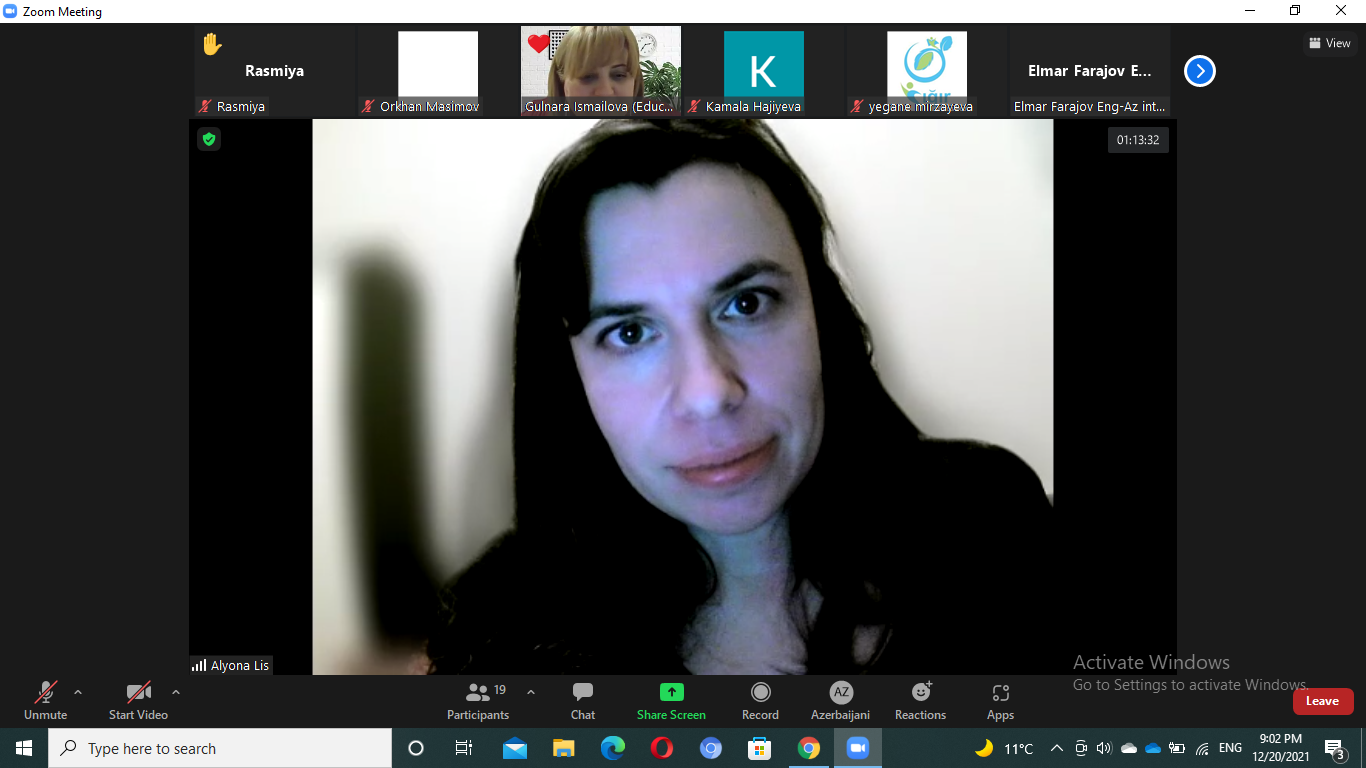The height and width of the screenshot is (768, 1366).
Task: Leave the meeting
Action: pos(1322,701)
